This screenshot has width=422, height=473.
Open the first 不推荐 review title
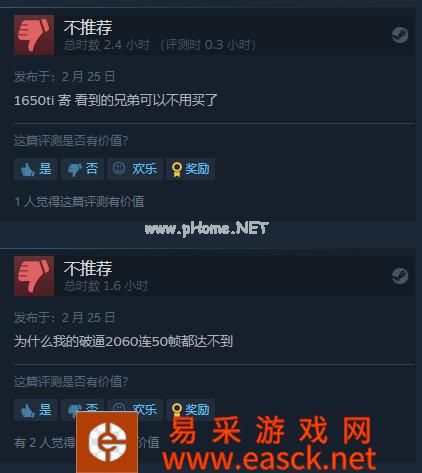click(x=88, y=27)
